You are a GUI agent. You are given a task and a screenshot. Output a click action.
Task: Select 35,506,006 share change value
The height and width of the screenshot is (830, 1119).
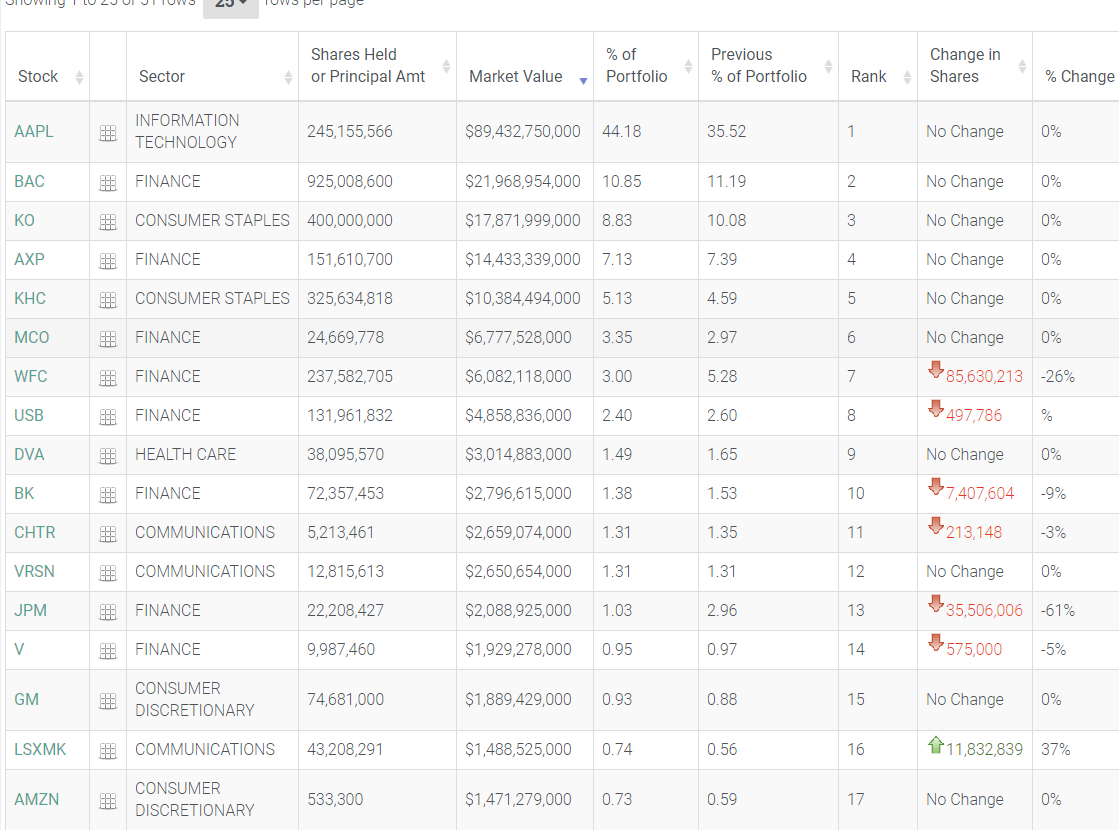[x=984, y=610]
